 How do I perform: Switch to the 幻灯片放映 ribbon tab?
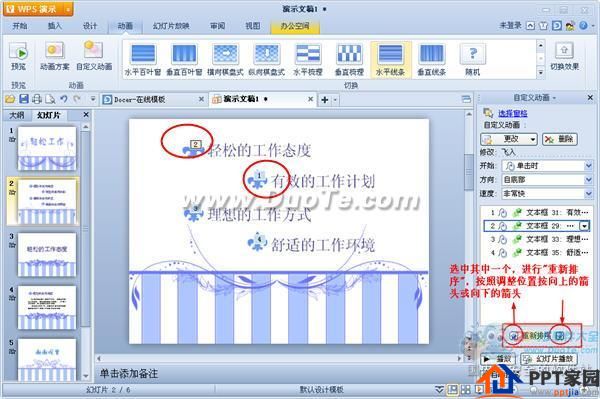click(x=171, y=26)
